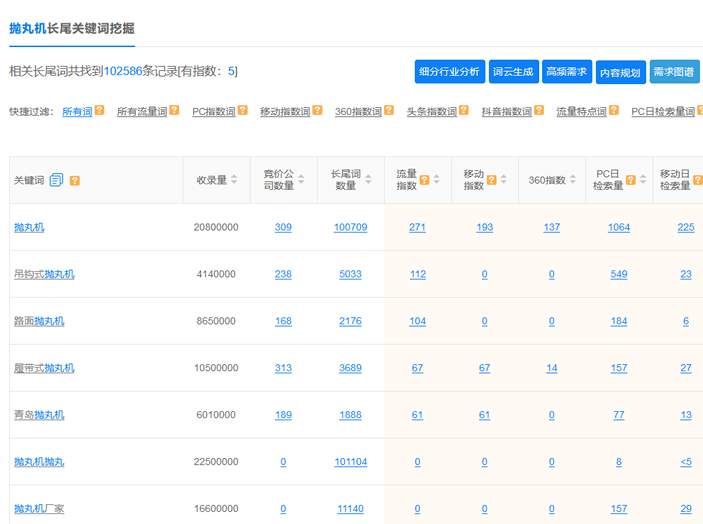Click long-tail count 11140
The image size is (703, 524).
point(351,509)
